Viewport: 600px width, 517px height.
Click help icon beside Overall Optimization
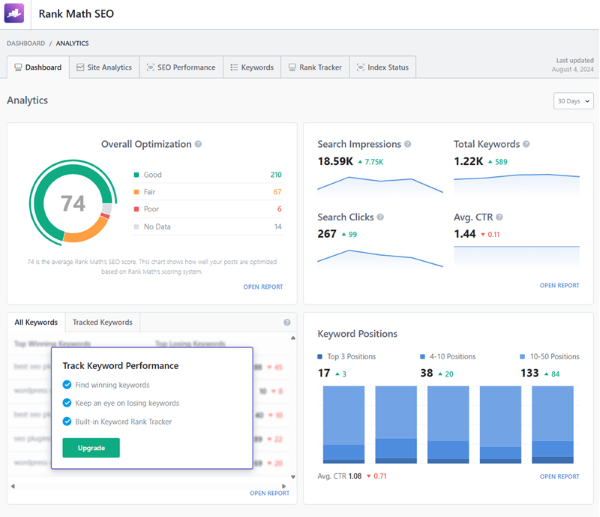tap(199, 145)
